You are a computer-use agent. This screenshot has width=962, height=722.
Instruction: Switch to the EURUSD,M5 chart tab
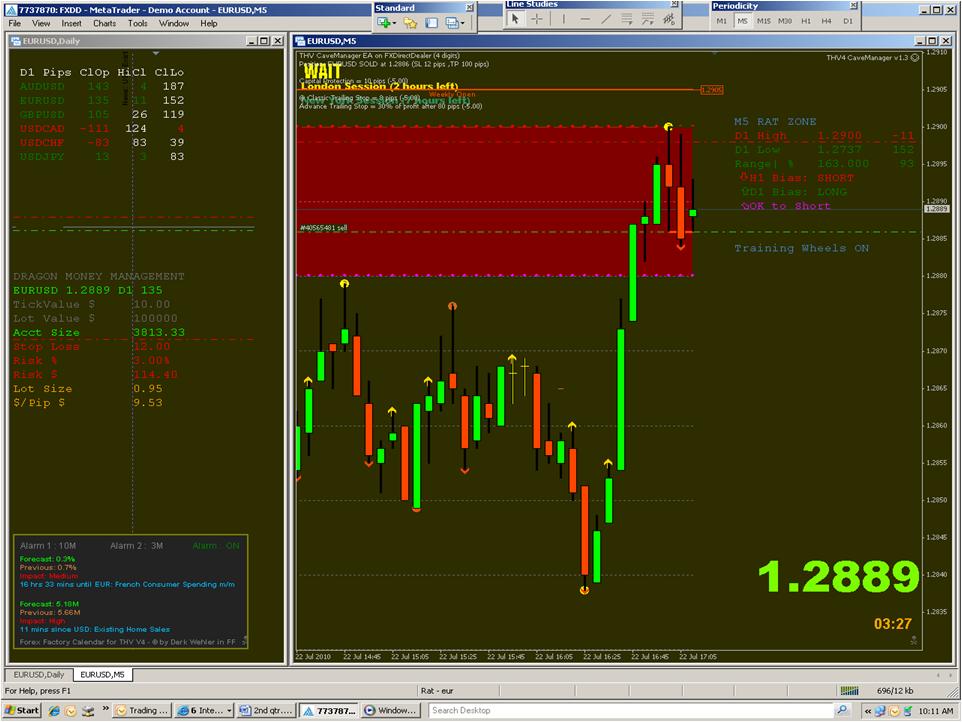click(102, 675)
